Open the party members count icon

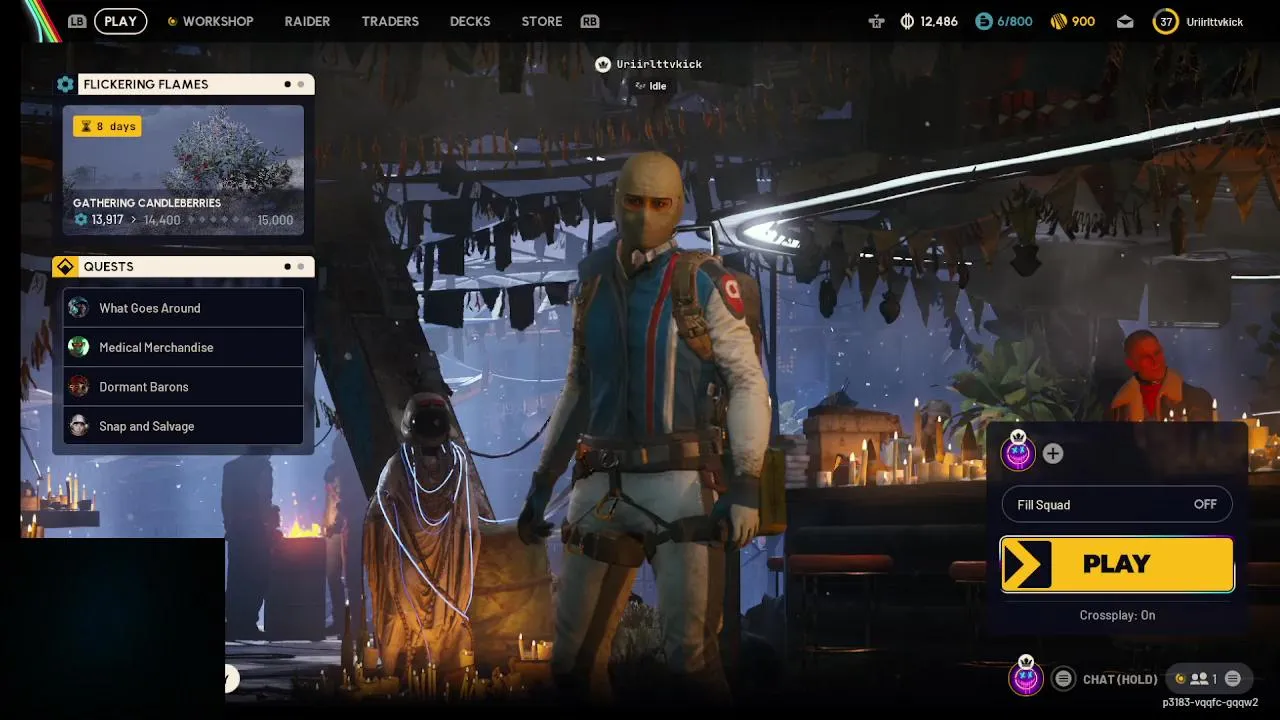tap(1199, 678)
